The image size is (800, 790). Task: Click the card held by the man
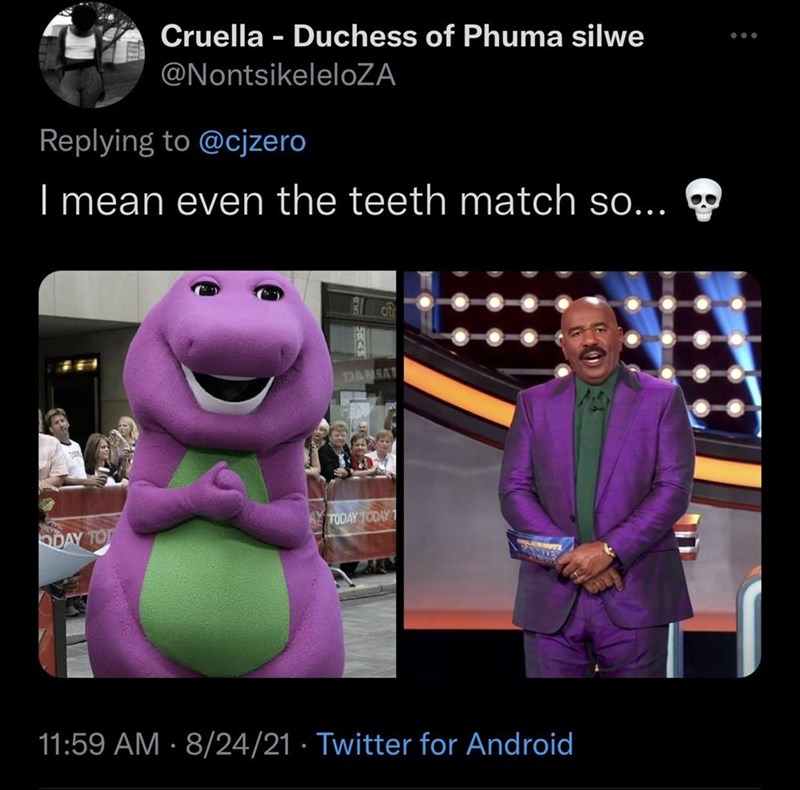click(541, 546)
